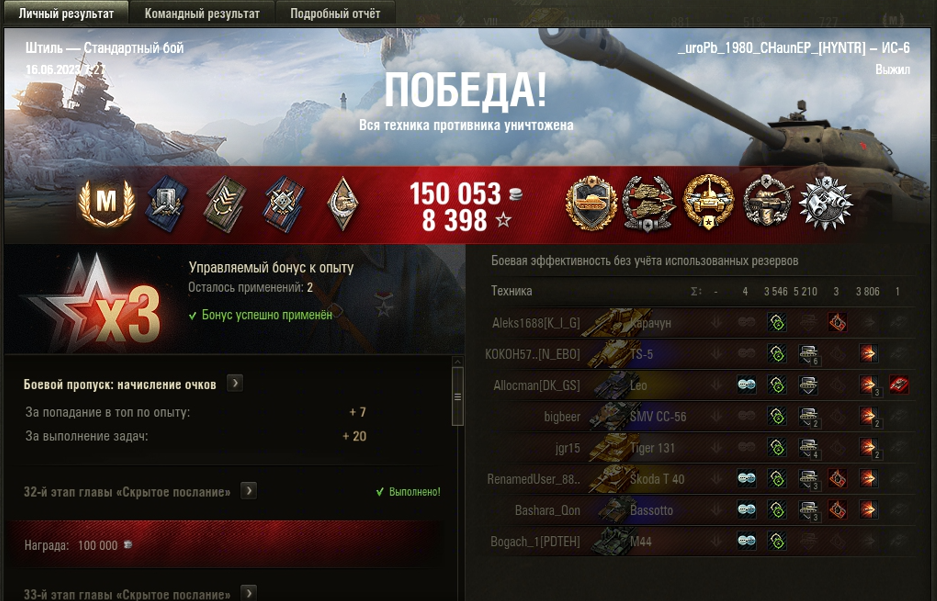937x601 pixels.
Task: Click the blue ribbon award with the pillar emblem
Action: pyautogui.click(x=166, y=204)
